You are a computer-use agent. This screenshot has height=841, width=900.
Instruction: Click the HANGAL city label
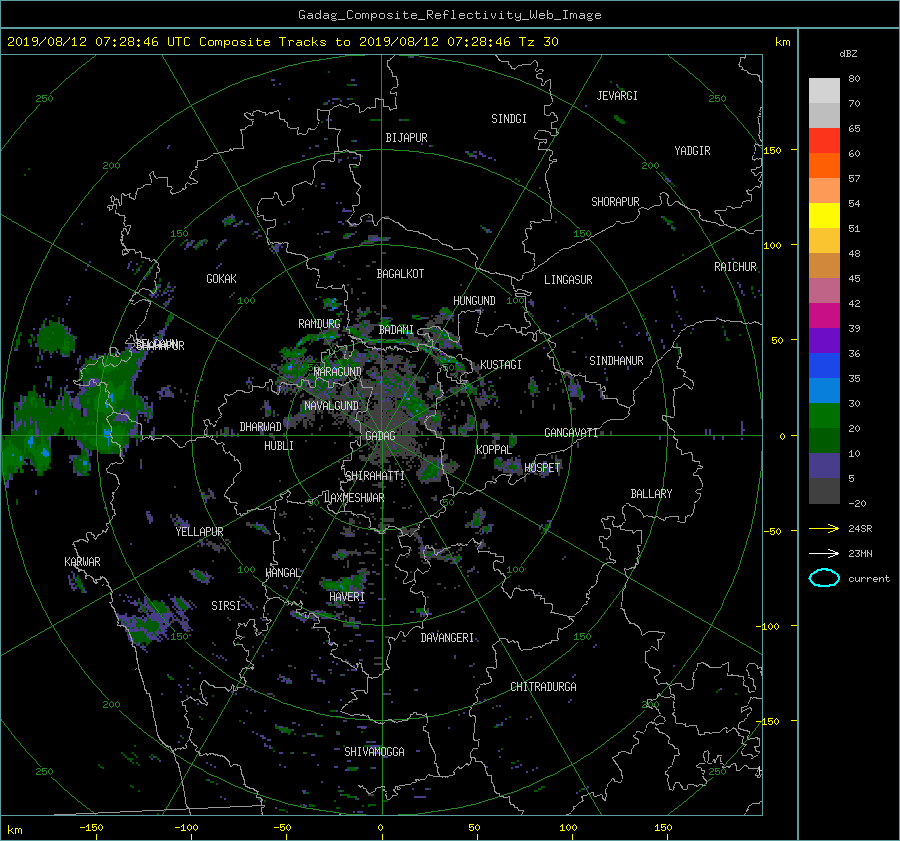pyautogui.click(x=282, y=572)
